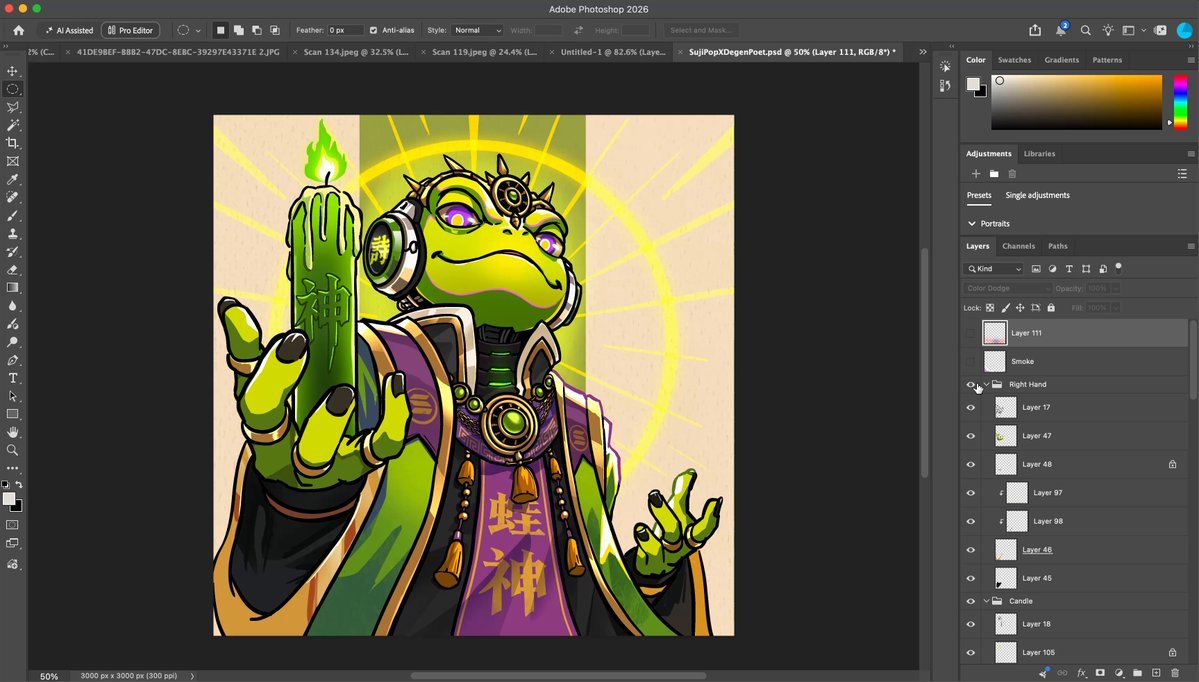
Task: Open the Style dropdown set to Normal
Action: (x=476, y=31)
